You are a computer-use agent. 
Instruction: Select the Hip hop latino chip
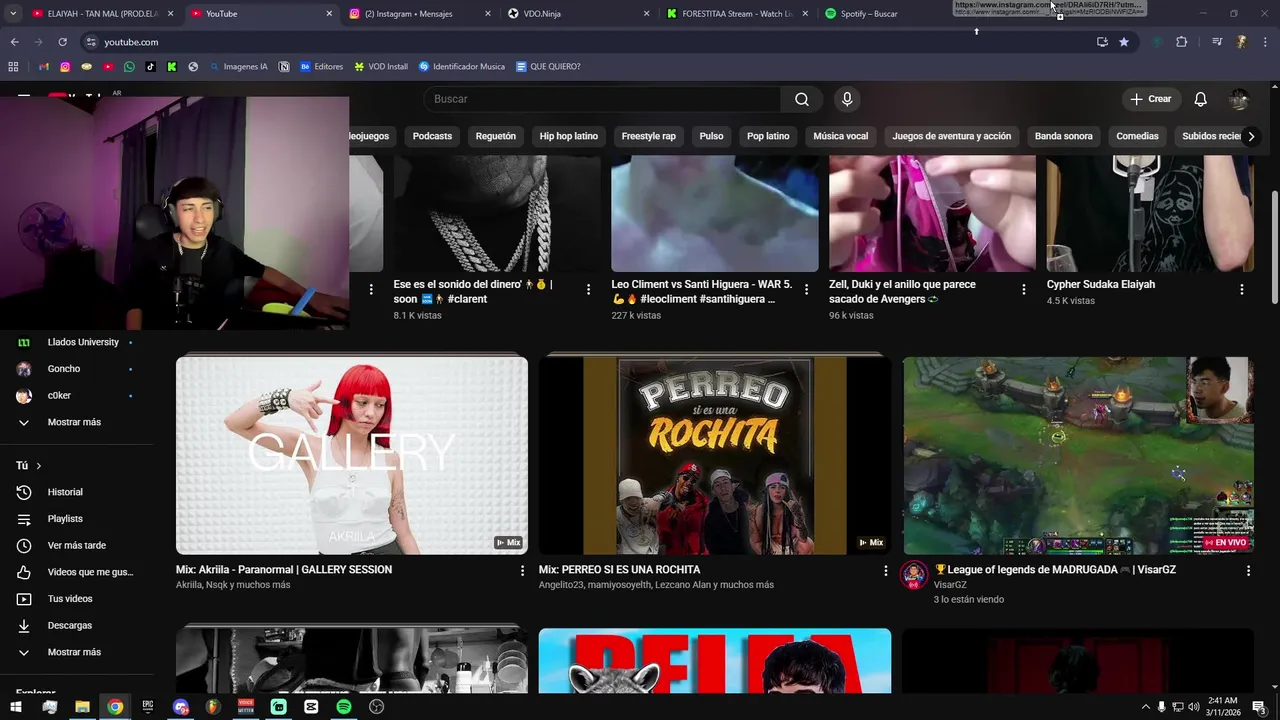[568, 136]
